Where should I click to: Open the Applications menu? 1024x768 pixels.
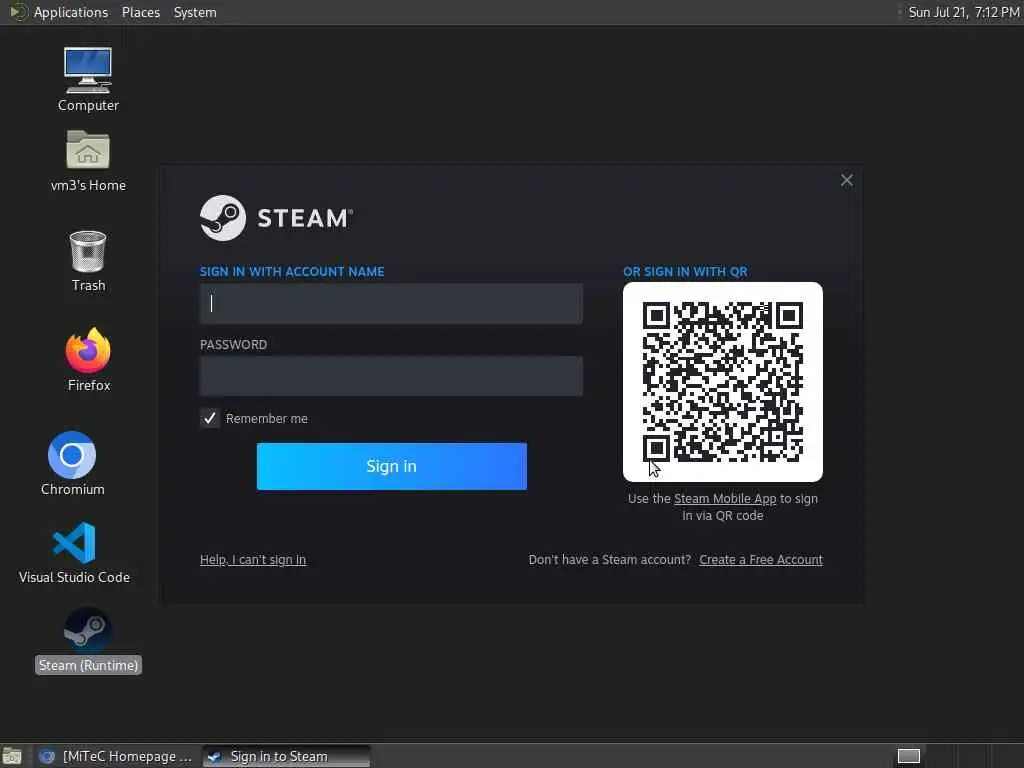(71, 12)
